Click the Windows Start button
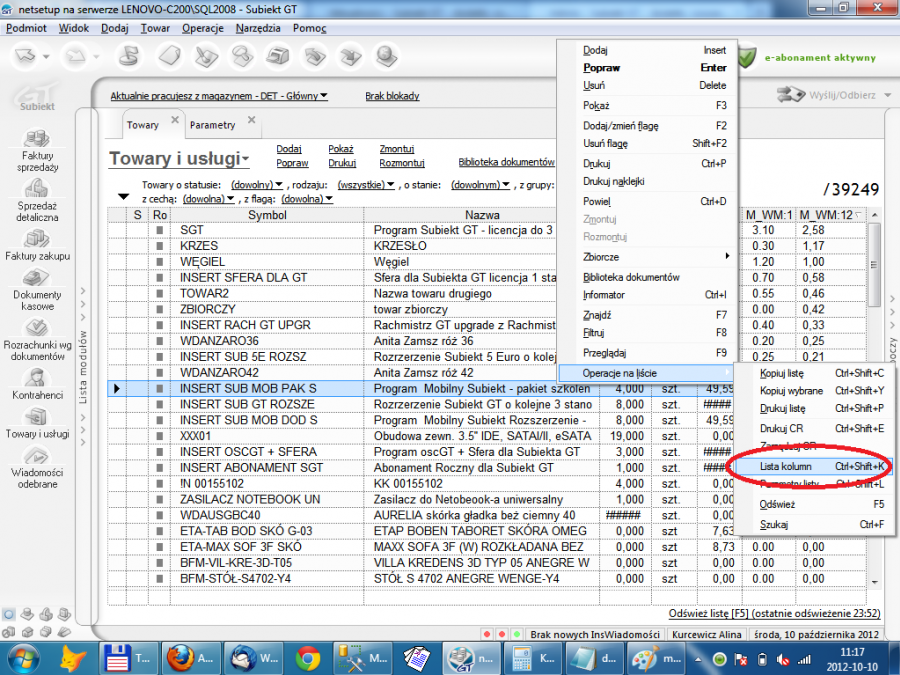Viewport: 900px width, 675px height. (22, 658)
